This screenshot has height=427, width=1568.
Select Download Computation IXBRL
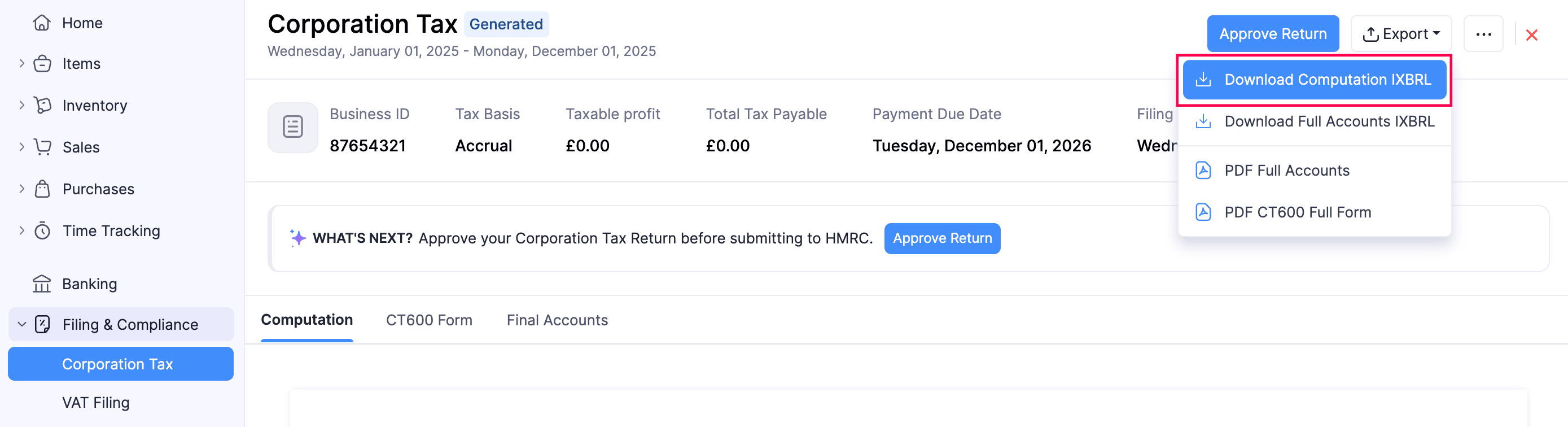click(1314, 80)
